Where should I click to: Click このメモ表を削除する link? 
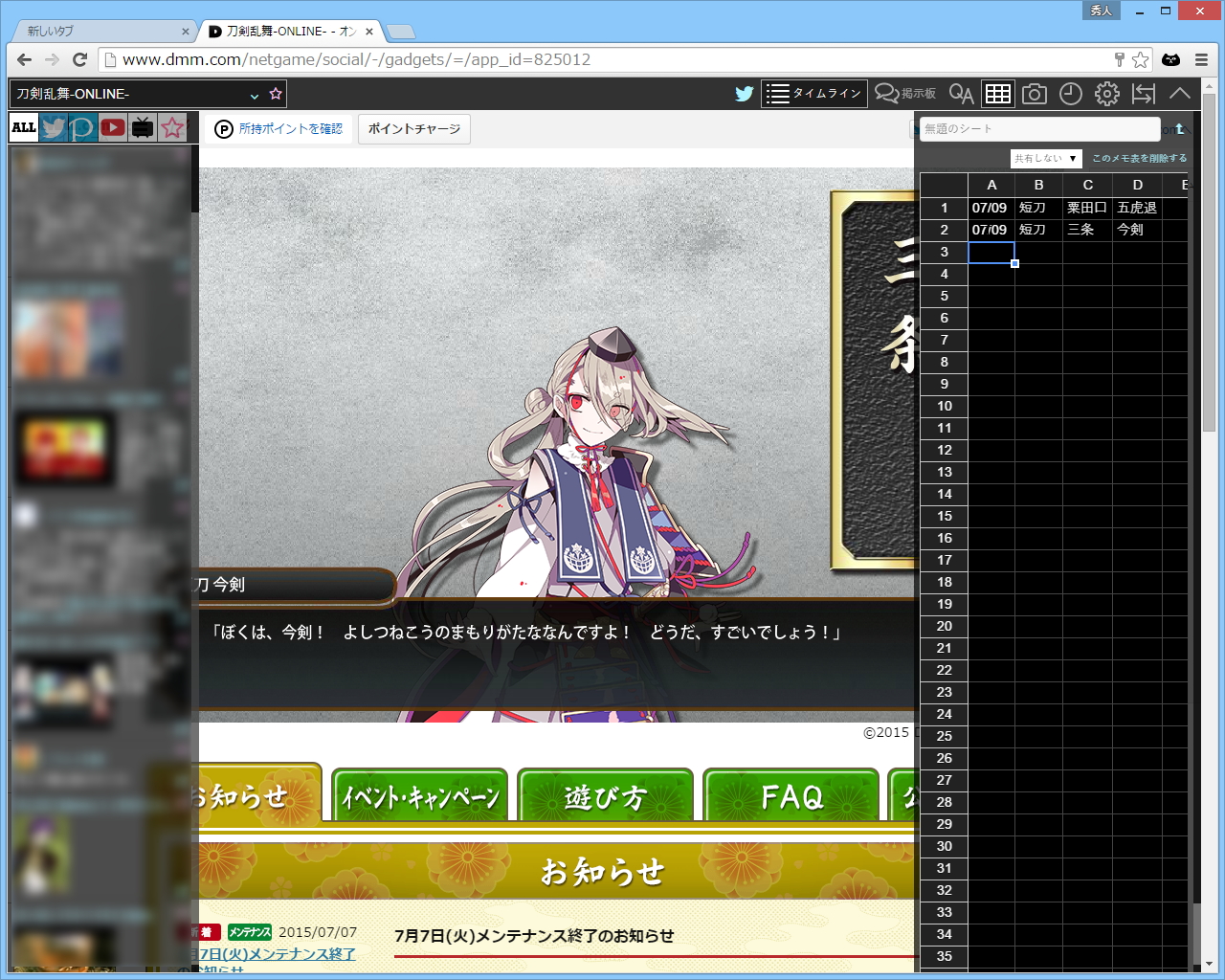click(x=1139, y=158)
